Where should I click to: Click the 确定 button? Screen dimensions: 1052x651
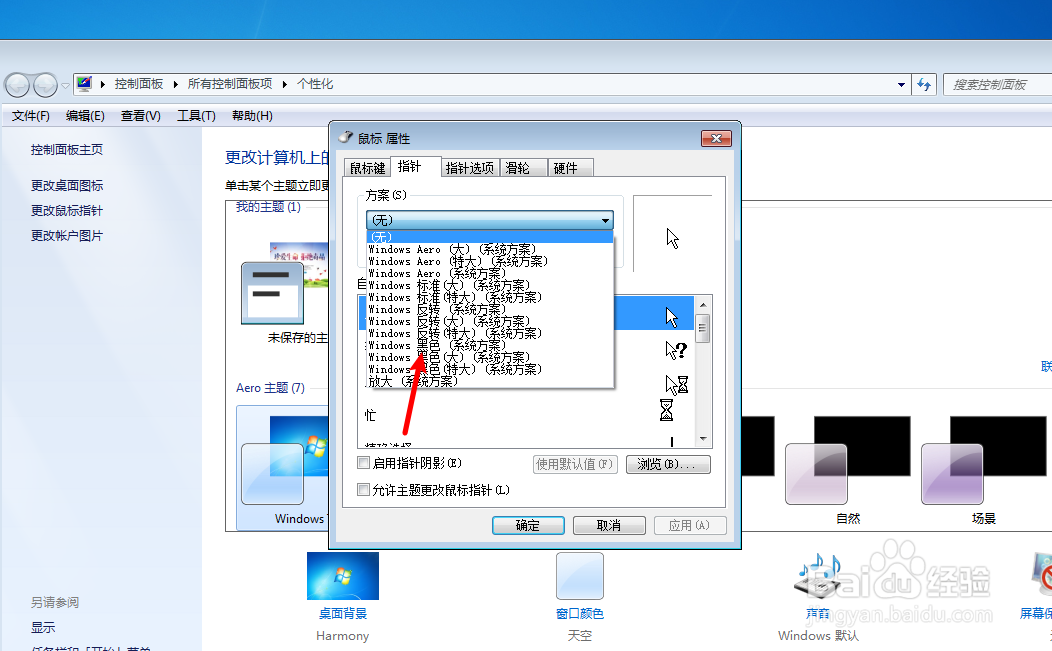pyautogui.click(x=528, y=525)
